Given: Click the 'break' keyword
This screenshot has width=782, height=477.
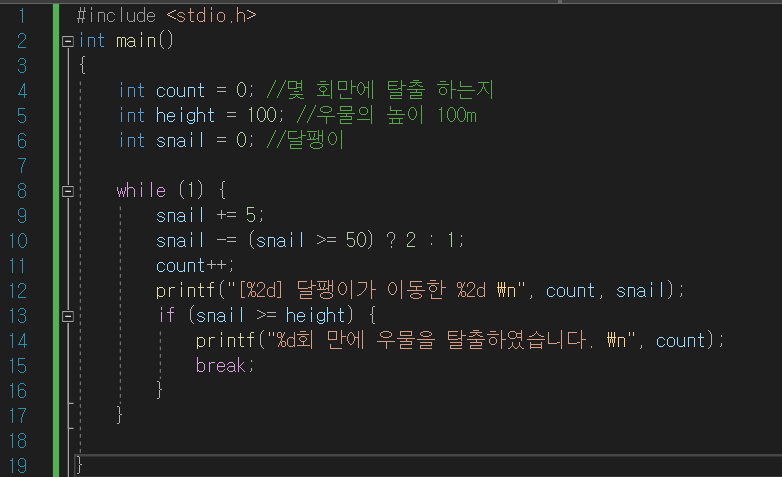Looking at the screenshot, I should pos(220,366).
